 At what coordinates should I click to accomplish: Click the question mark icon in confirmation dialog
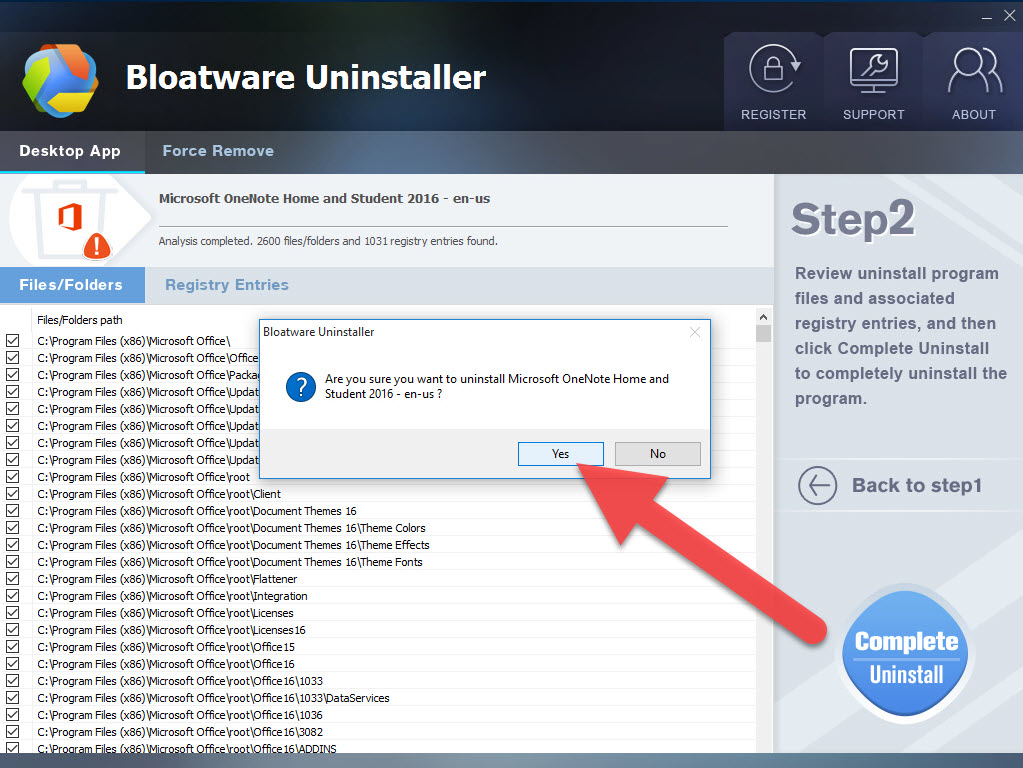300,388
